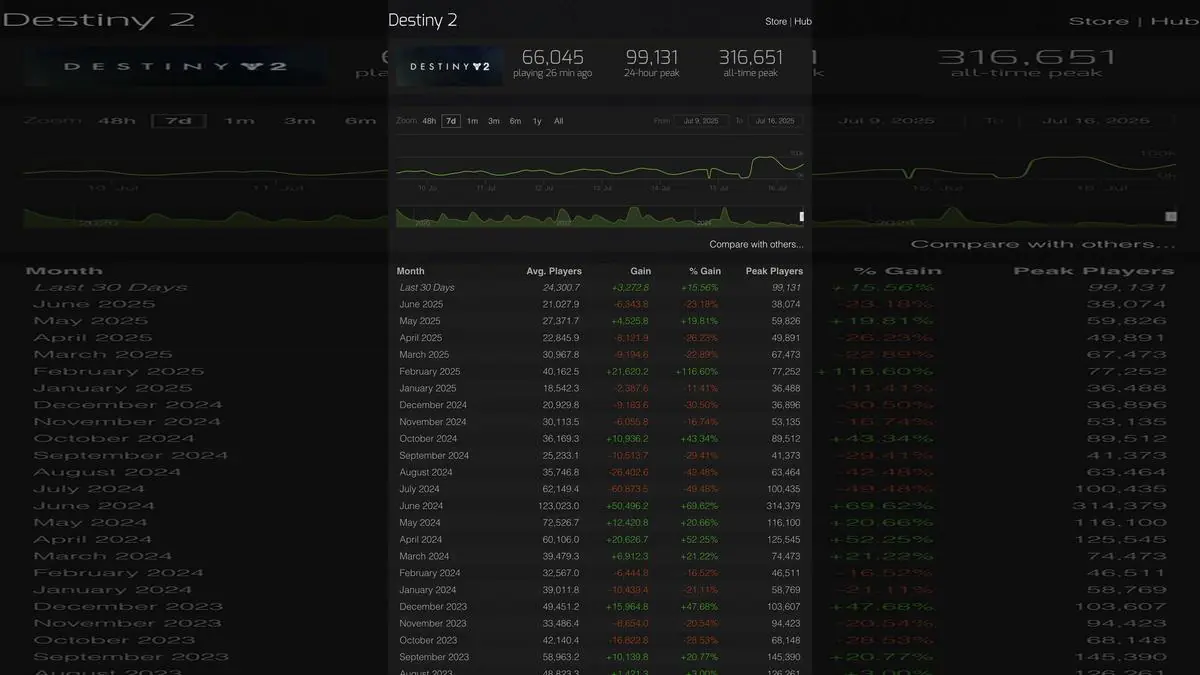The width and height of the screenshot is (1200, 675).
Task: Select the June 2024 table row
Action: (600, 506)
